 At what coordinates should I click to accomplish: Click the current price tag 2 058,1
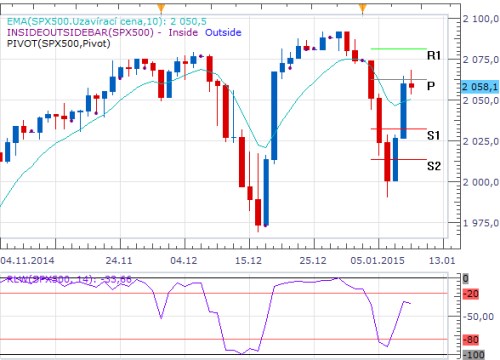point(480,87)
